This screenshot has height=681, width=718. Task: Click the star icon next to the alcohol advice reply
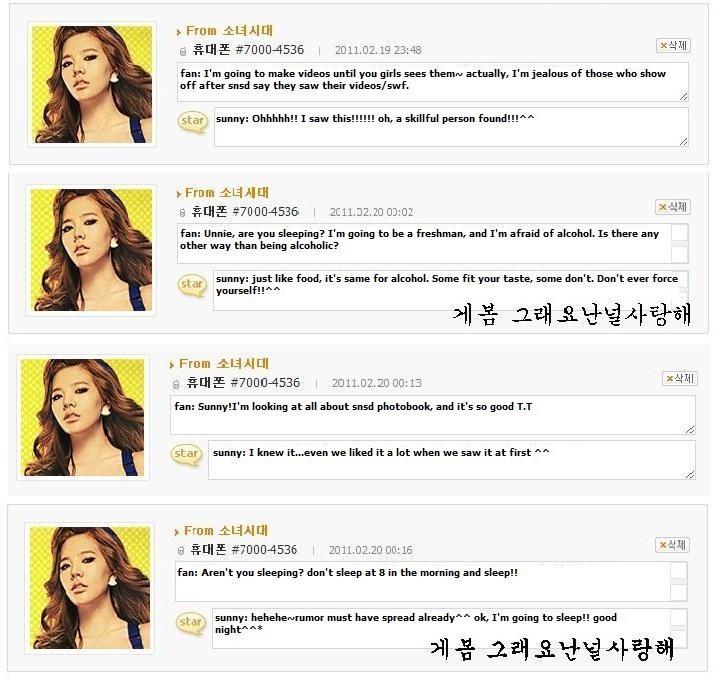pos(192,285)
